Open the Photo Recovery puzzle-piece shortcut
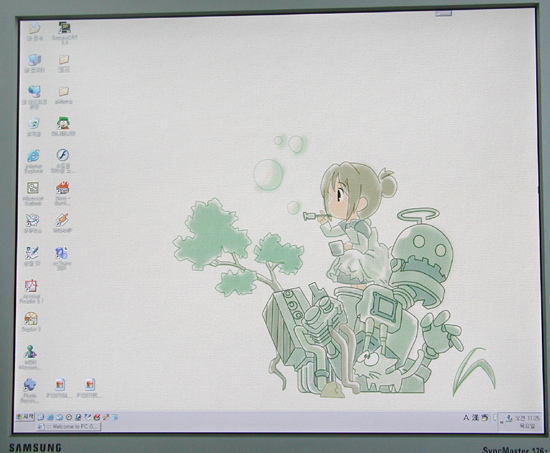The image size is (550, 453). click(x=29, y=391)
